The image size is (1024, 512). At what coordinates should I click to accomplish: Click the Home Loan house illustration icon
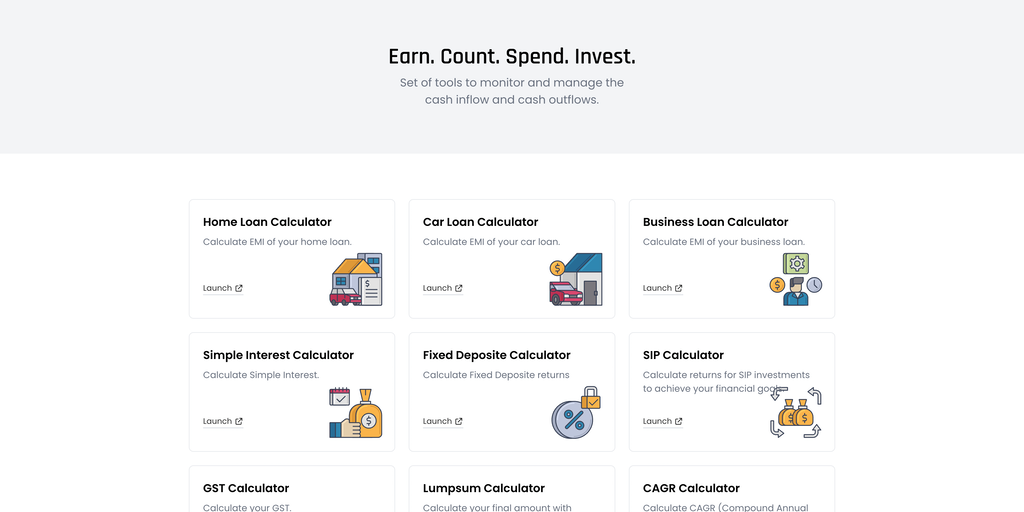(x=356, y=280)
